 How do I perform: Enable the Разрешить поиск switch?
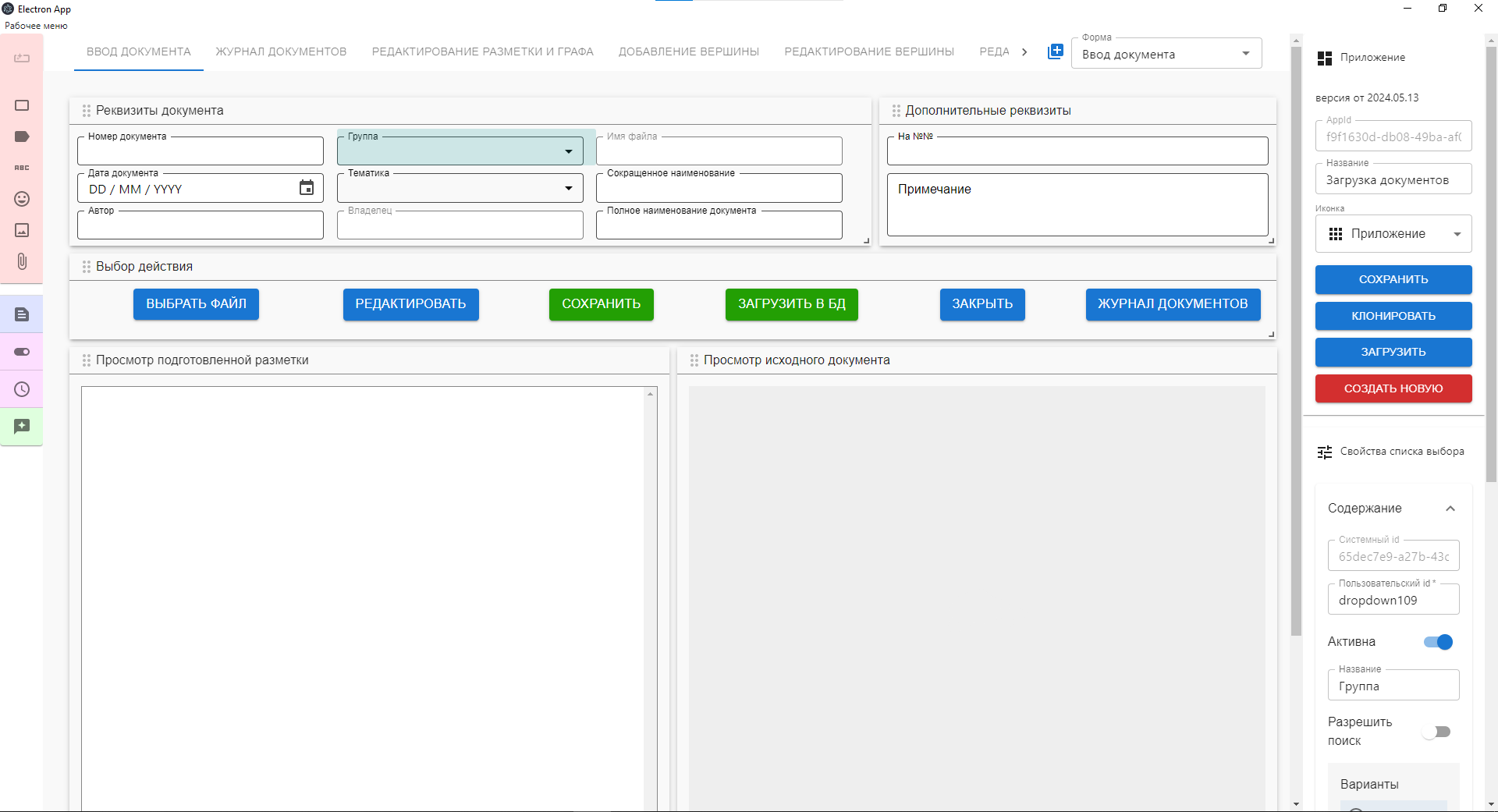pyautogui.click(x=1436, y=732)
